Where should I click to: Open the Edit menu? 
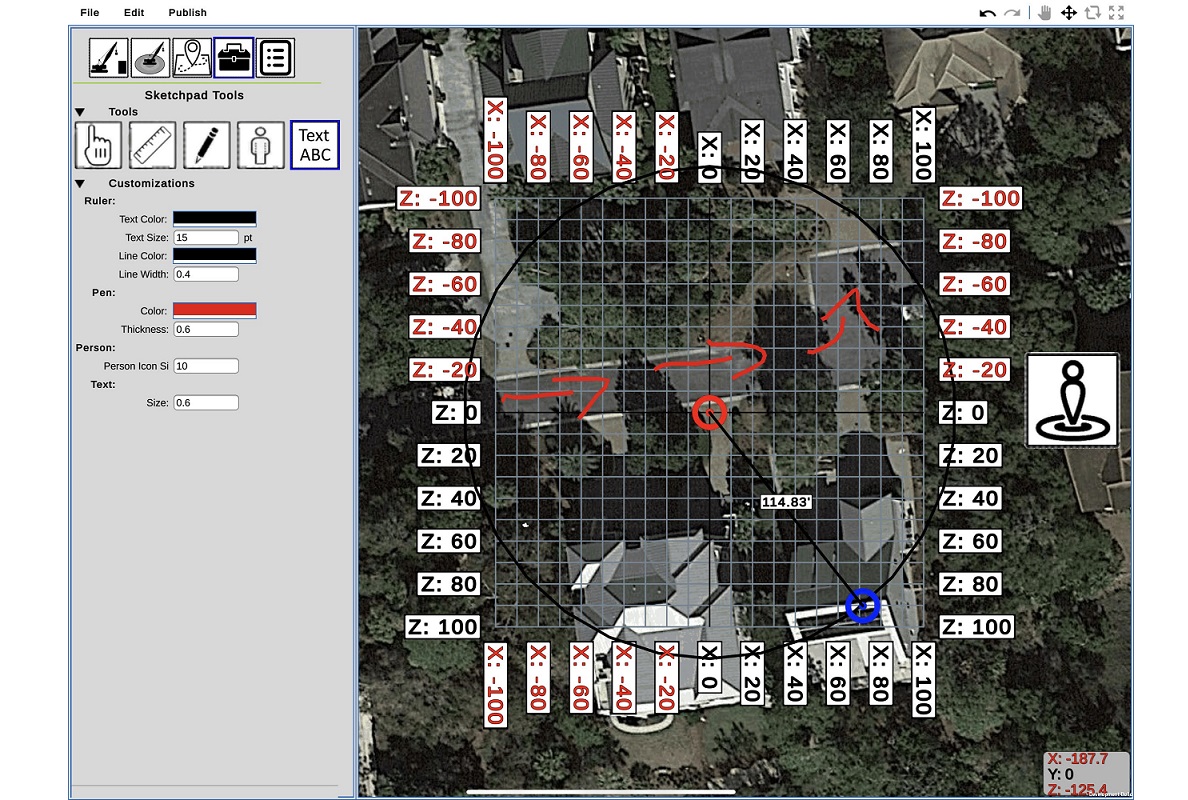coord(134,13)
